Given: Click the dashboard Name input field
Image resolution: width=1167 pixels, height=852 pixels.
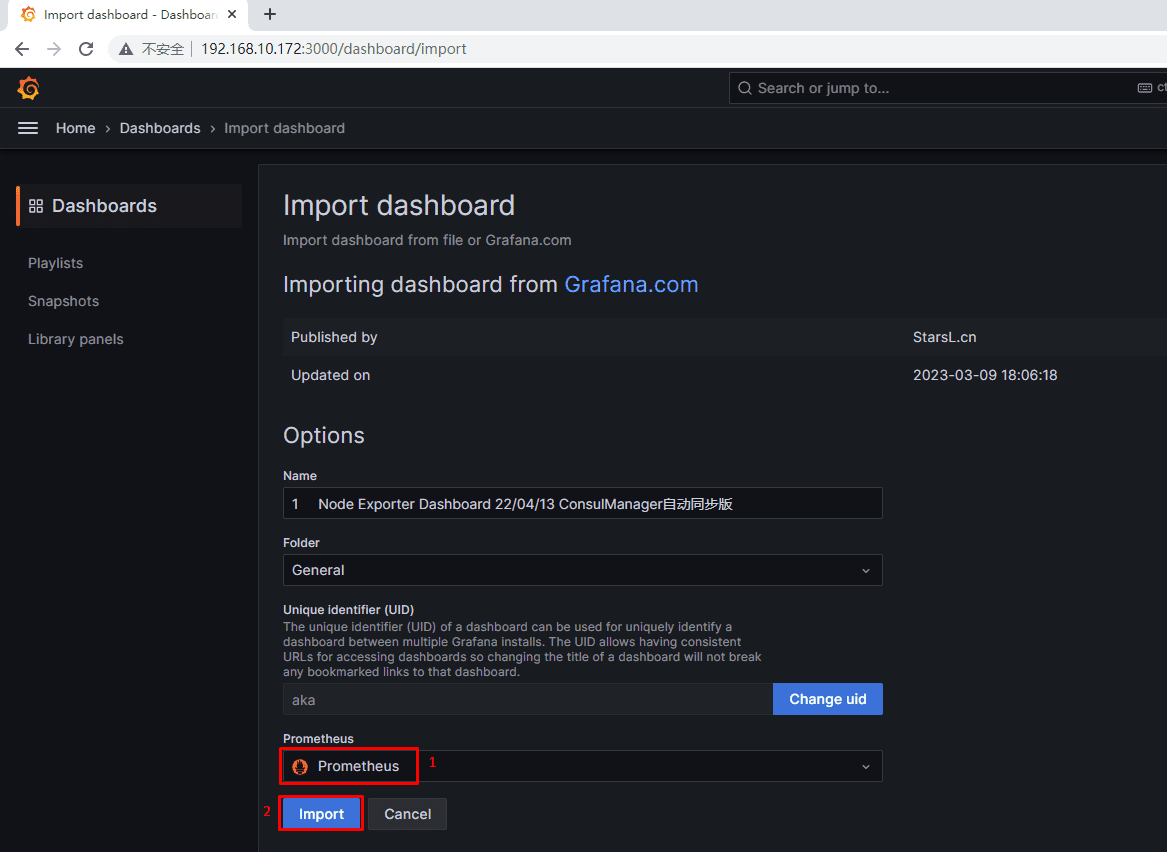Looking at the screenshot, I should 583,503.
